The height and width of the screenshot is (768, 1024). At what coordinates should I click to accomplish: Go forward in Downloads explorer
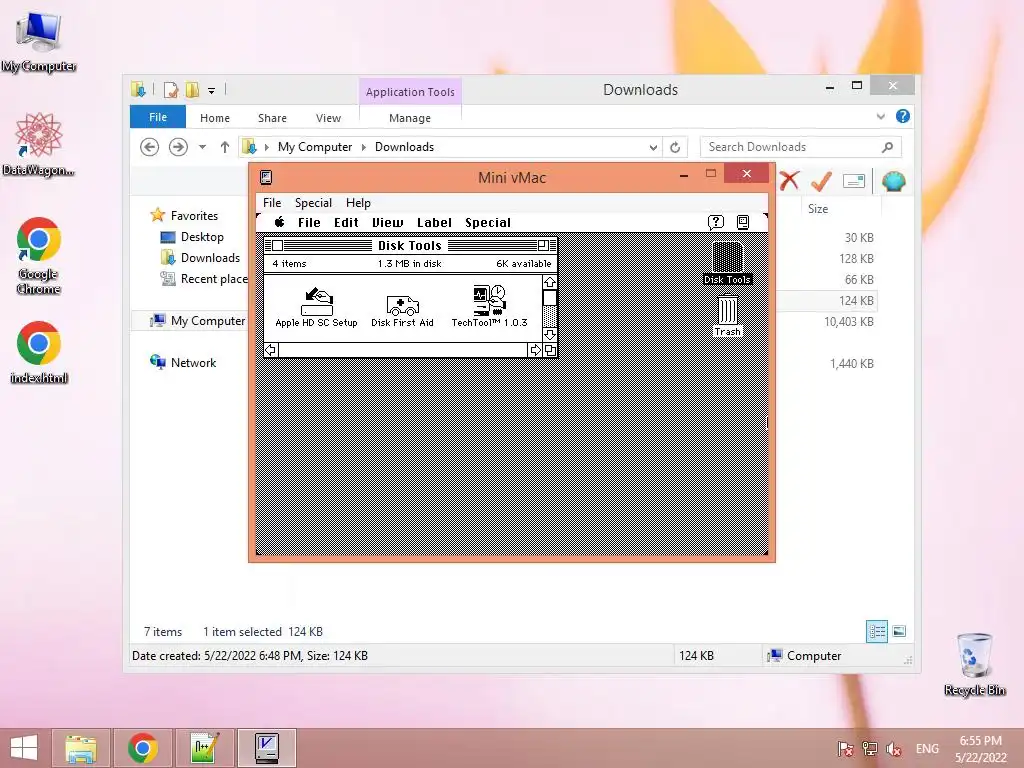[x=178, y=147]
